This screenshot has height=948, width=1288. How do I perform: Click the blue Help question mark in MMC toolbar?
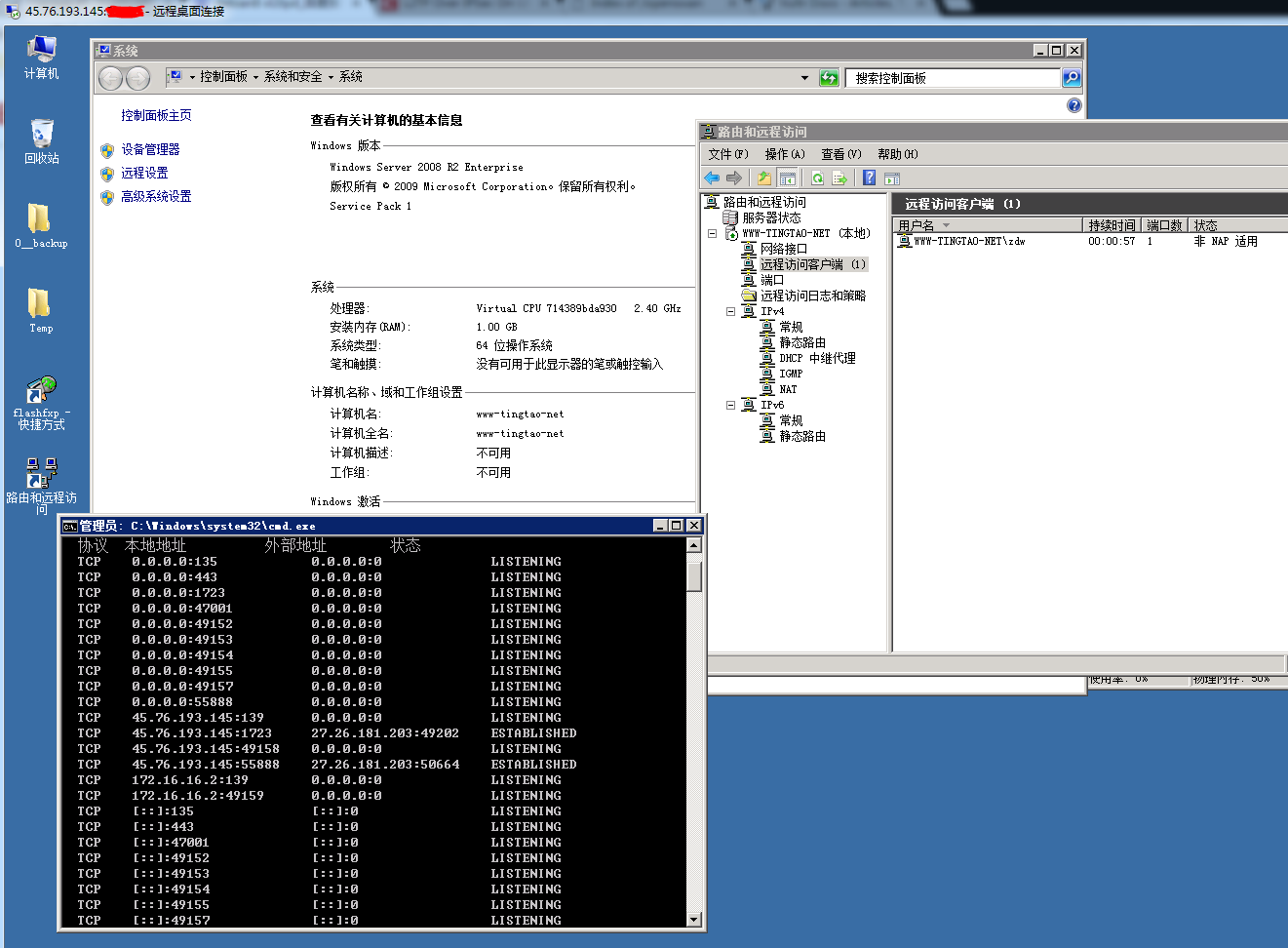pyautogui.click(x=869, y=178)
